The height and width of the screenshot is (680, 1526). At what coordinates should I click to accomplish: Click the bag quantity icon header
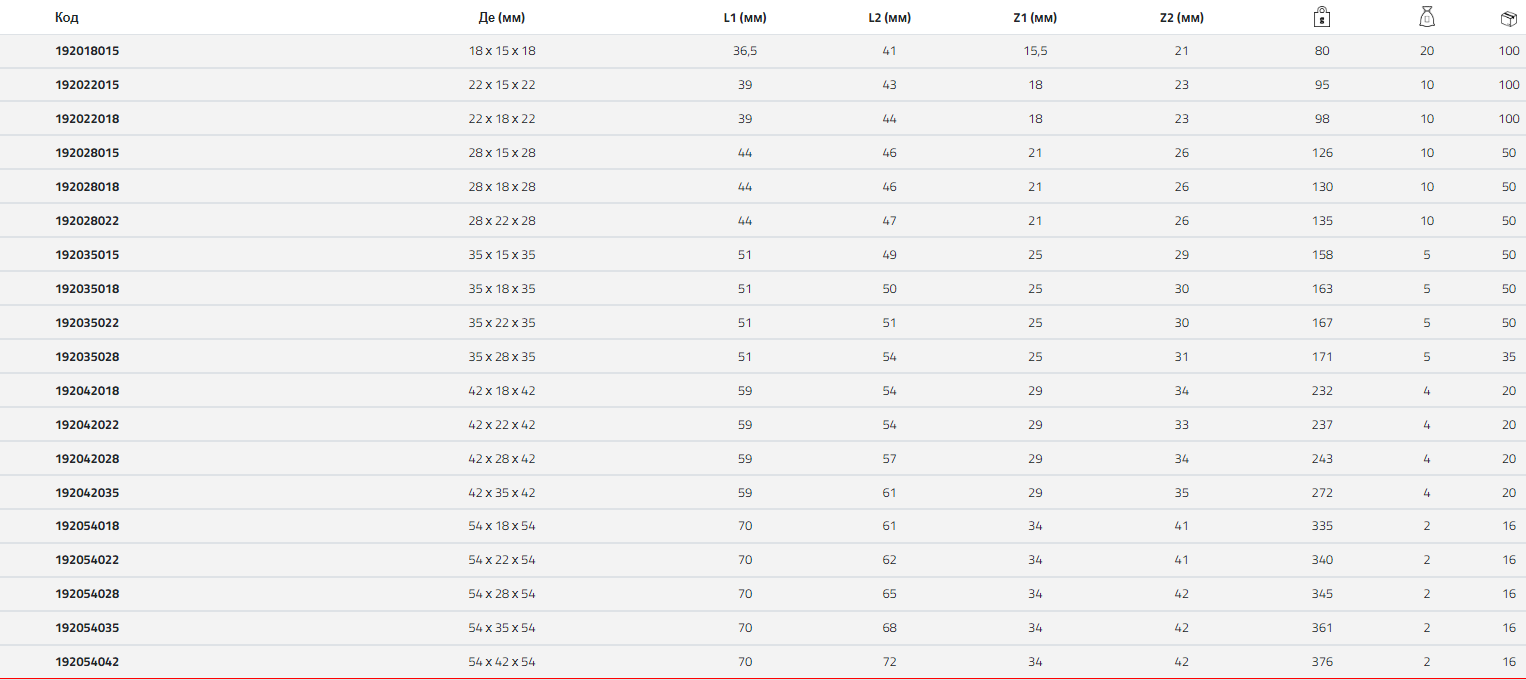[x=1427, y=17]
